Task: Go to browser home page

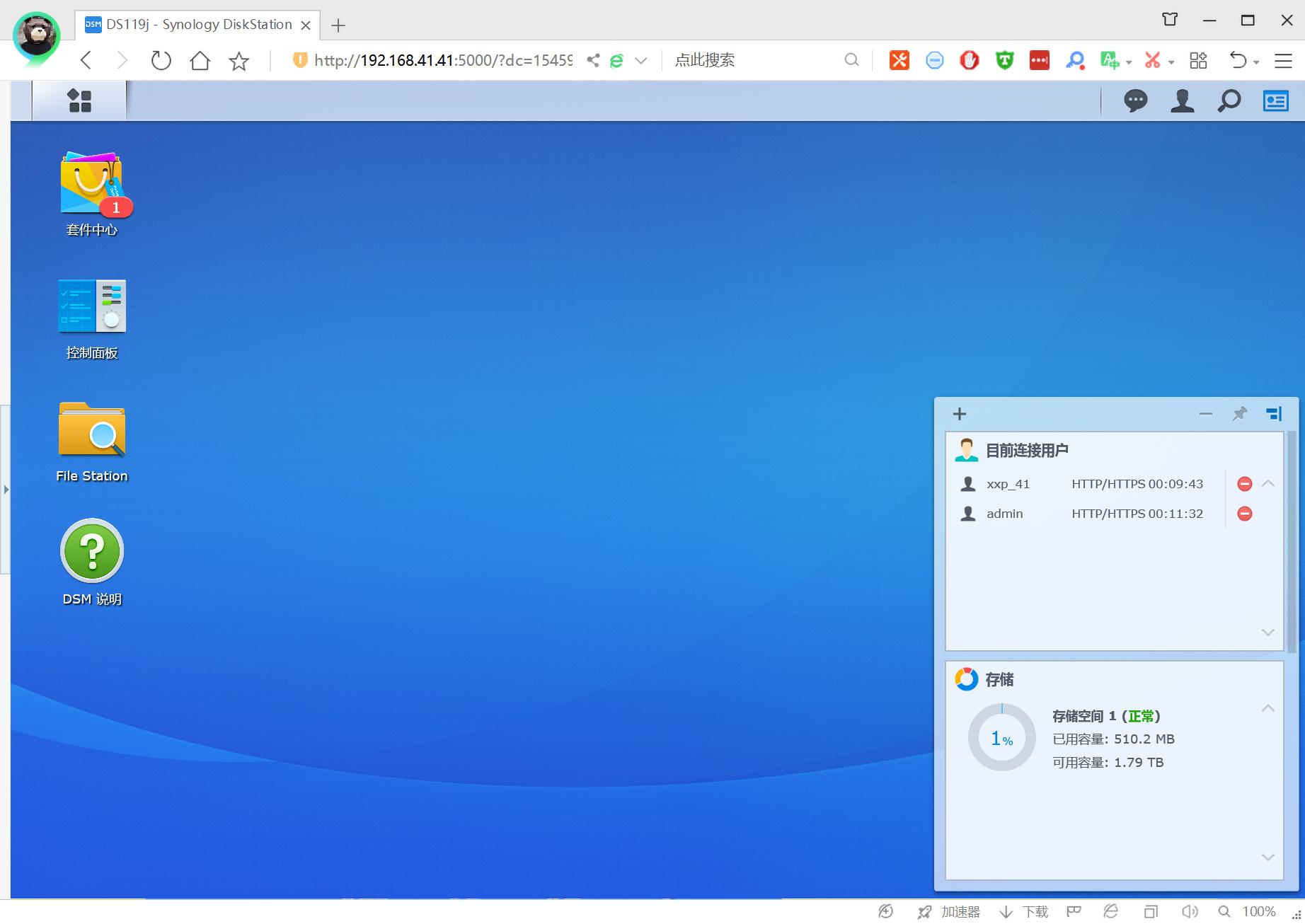Action: pyautogui.click(x=200, y=60)
